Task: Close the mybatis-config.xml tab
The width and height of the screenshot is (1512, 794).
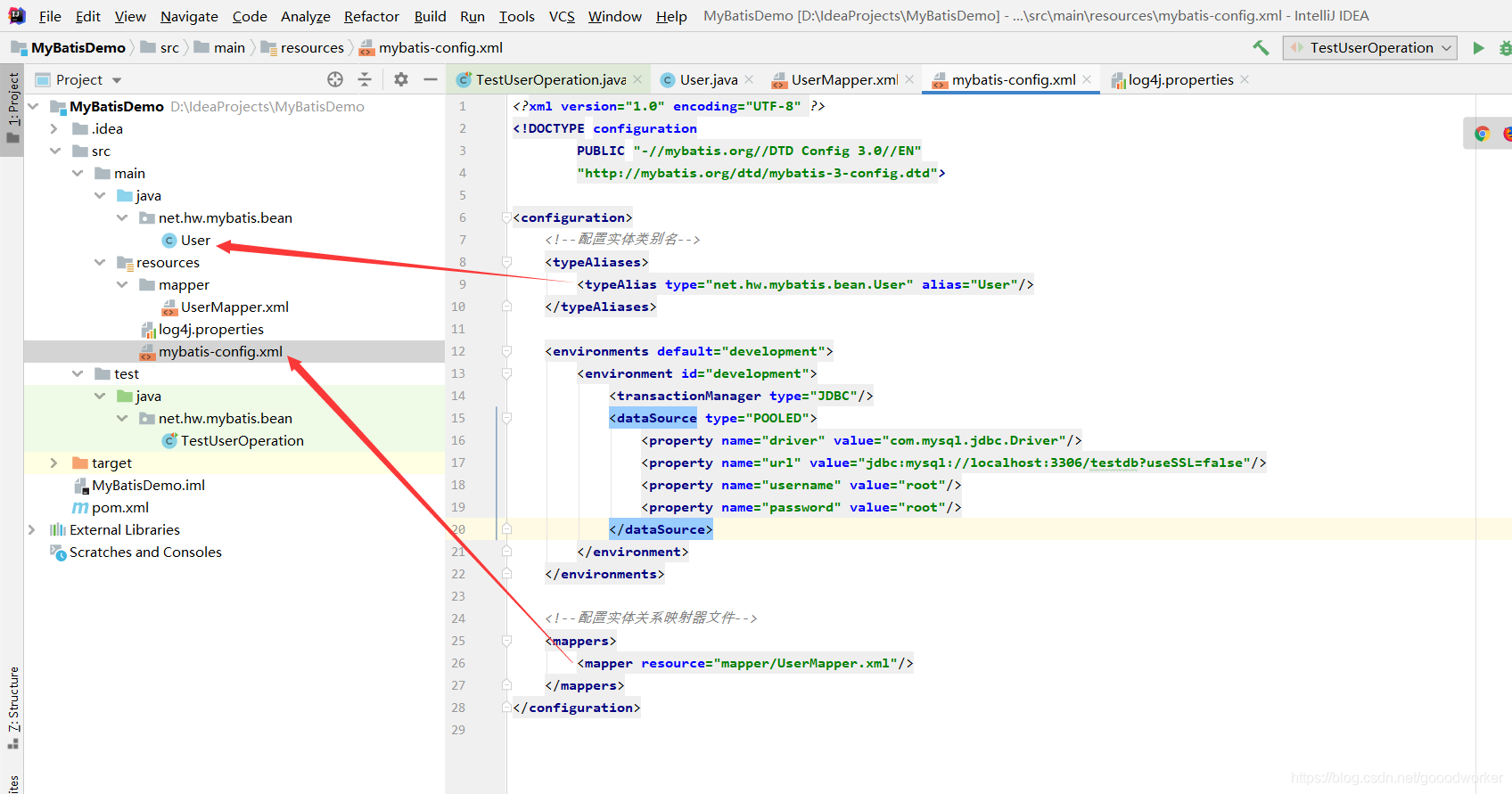Action: coord(1087,79)
